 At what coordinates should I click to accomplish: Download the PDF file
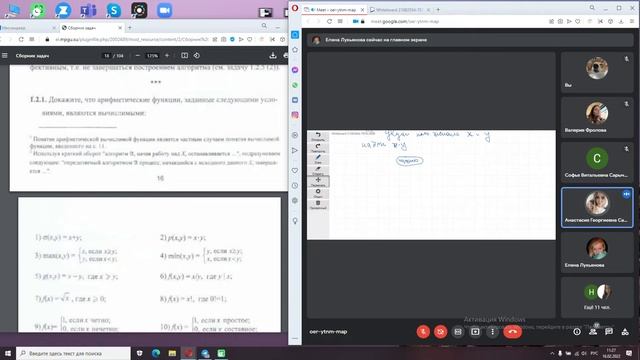point(273,56)
